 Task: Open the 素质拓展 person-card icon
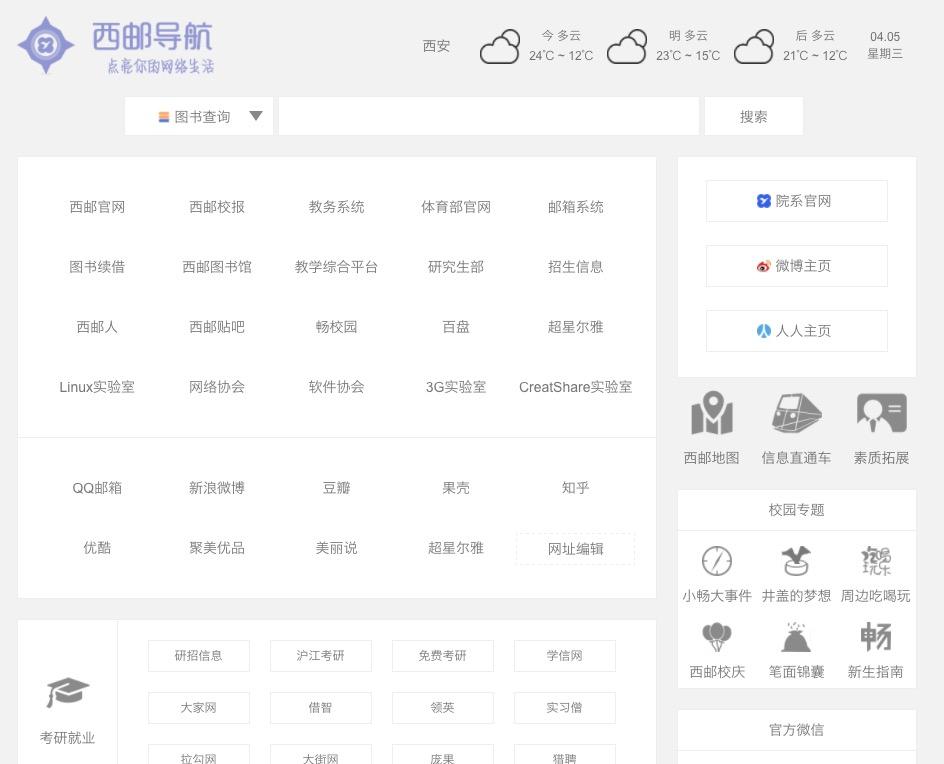881,413
